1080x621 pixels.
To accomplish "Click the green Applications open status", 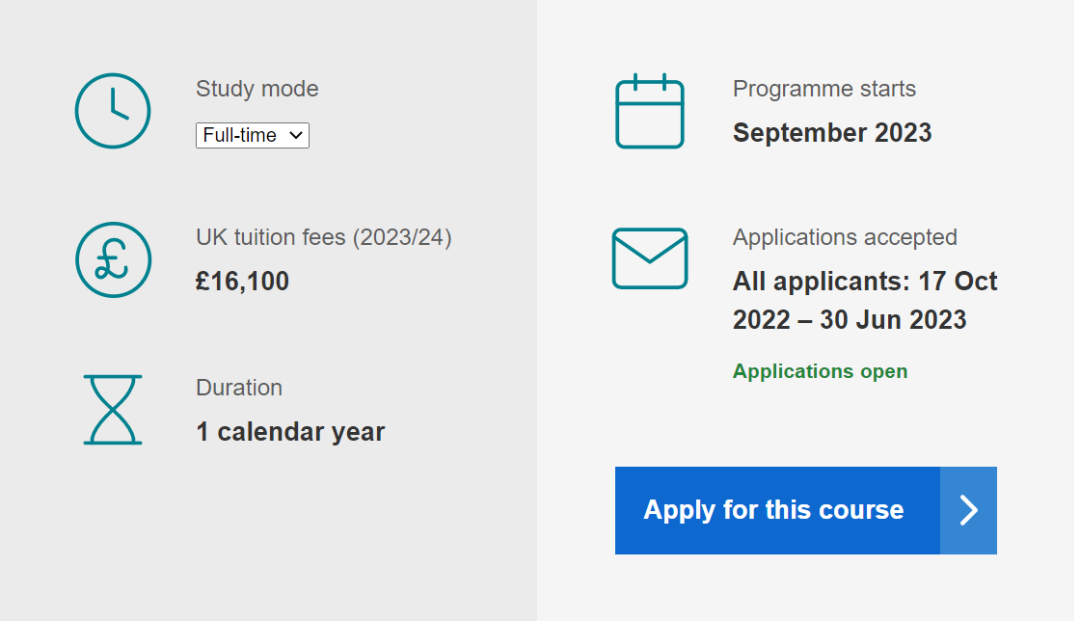I will 820,371.
